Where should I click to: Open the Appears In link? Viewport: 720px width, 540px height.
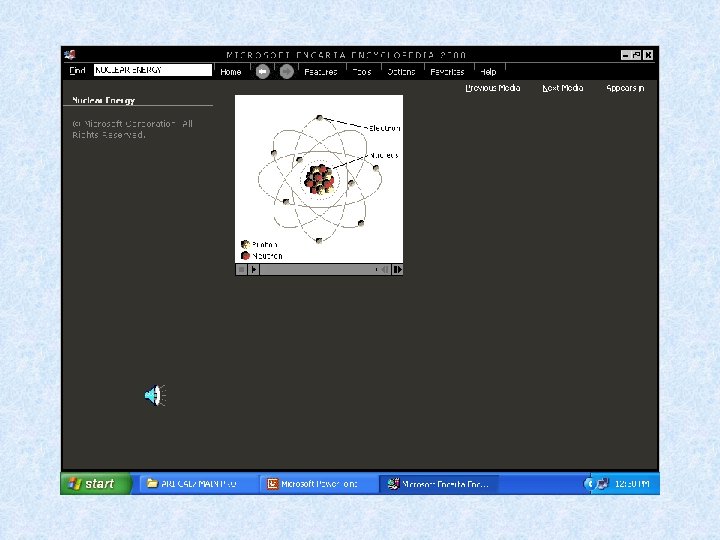coord(625,88)
